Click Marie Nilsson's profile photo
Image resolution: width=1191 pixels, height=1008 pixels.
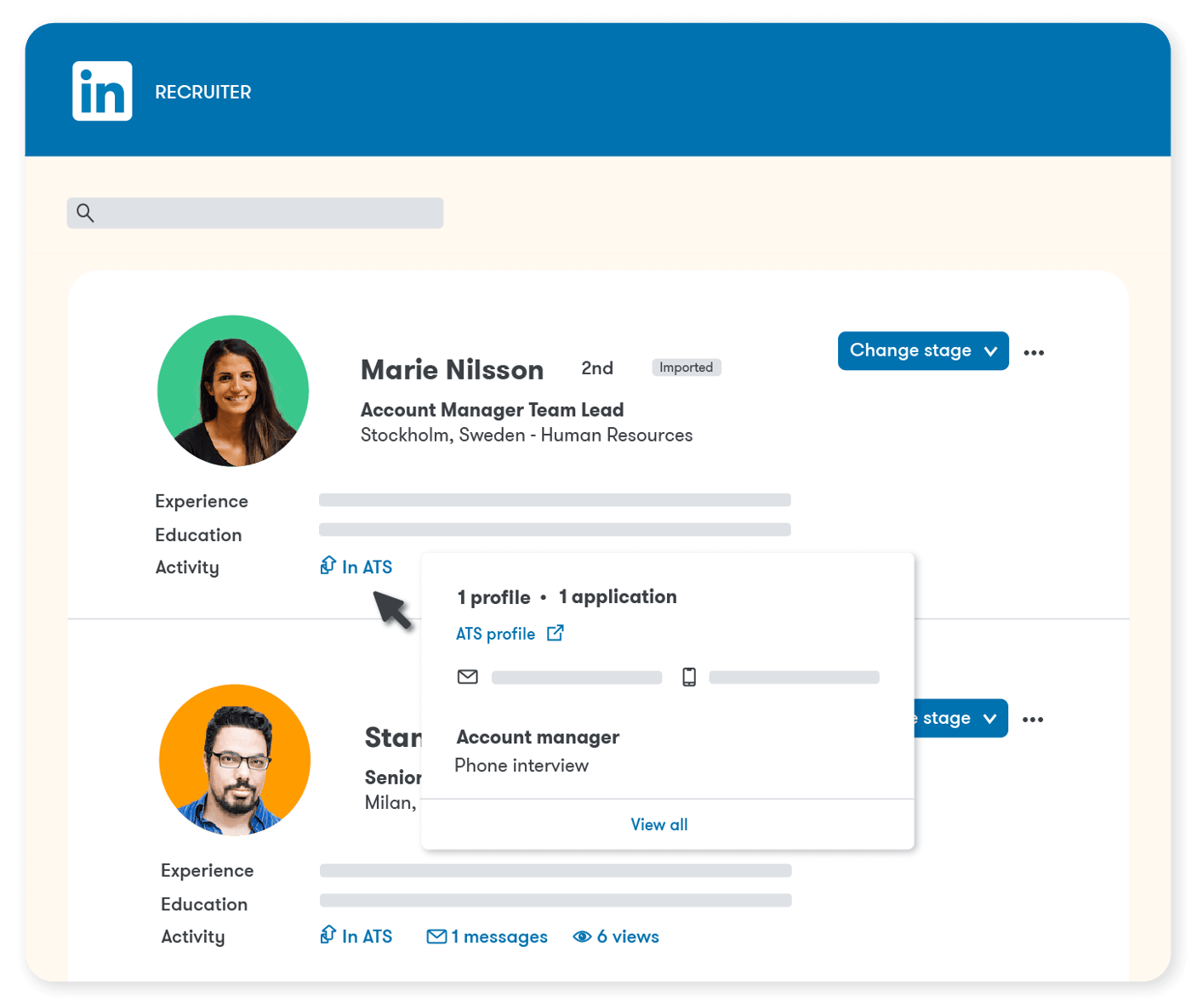click(x=232, y=390)
